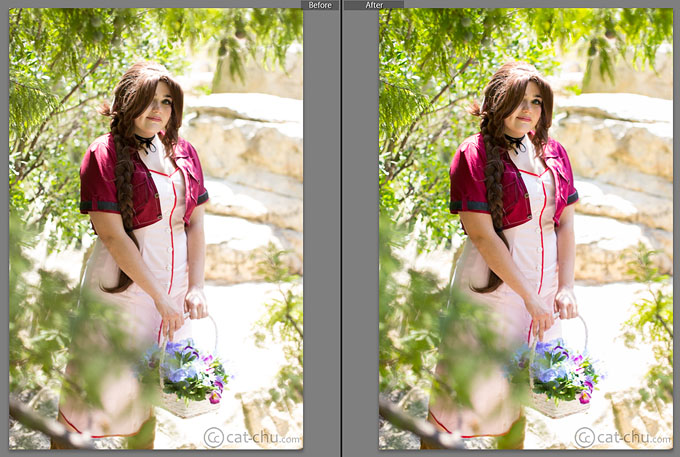Click the copyright symbol in the After watermark
The image size is (680, 457).
coord(584,437)
